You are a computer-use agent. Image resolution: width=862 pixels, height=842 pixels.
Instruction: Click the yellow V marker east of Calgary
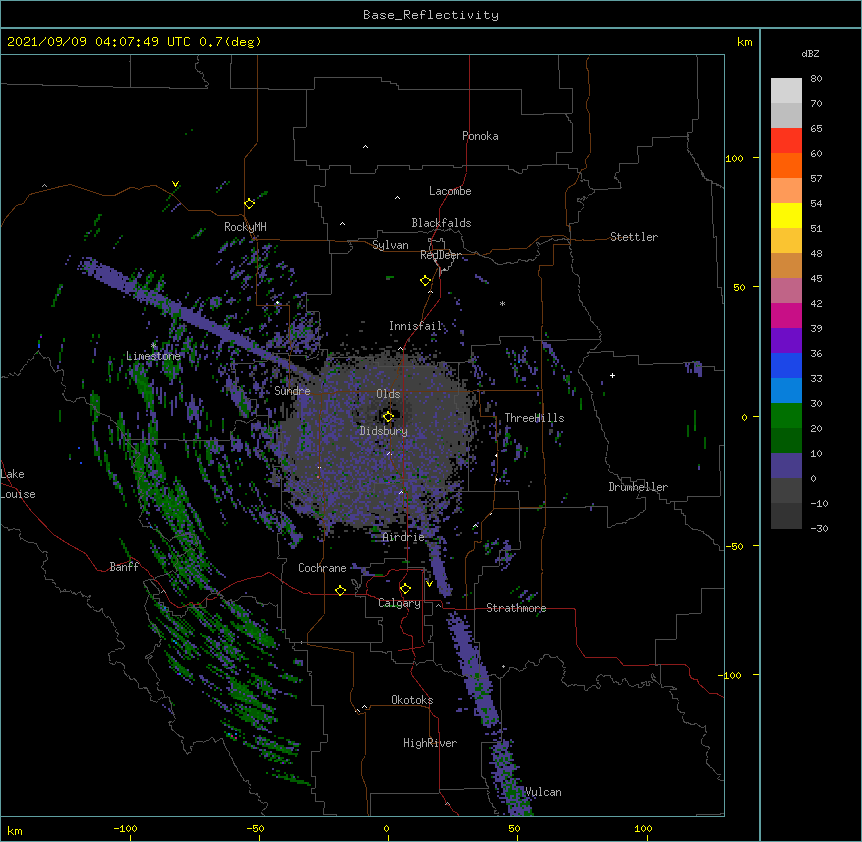[429, 584]
